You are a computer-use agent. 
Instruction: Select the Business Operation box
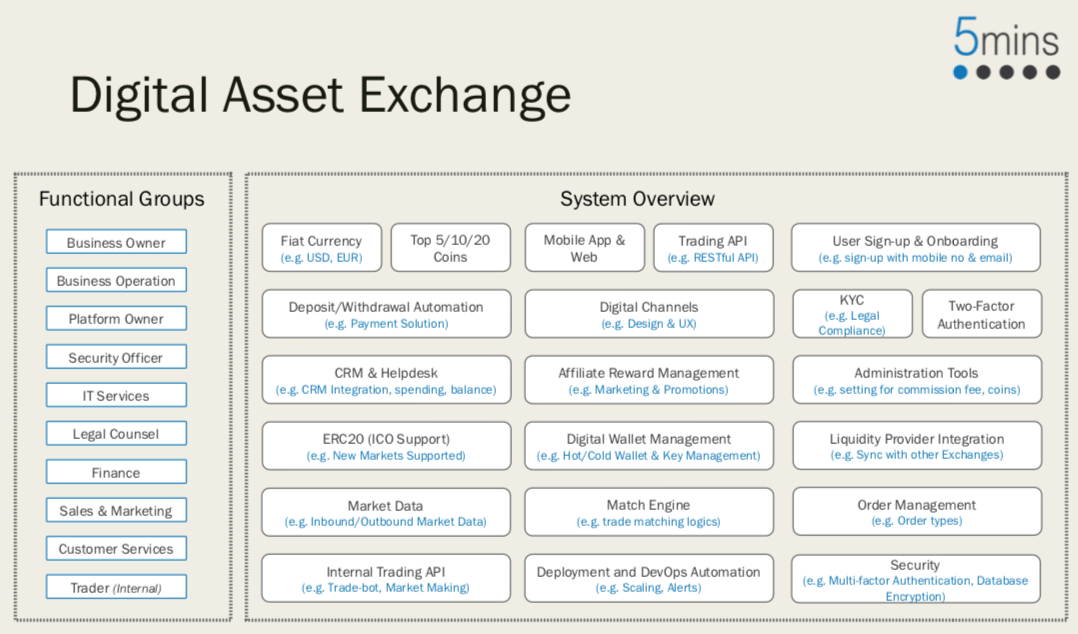pos(116,281)
